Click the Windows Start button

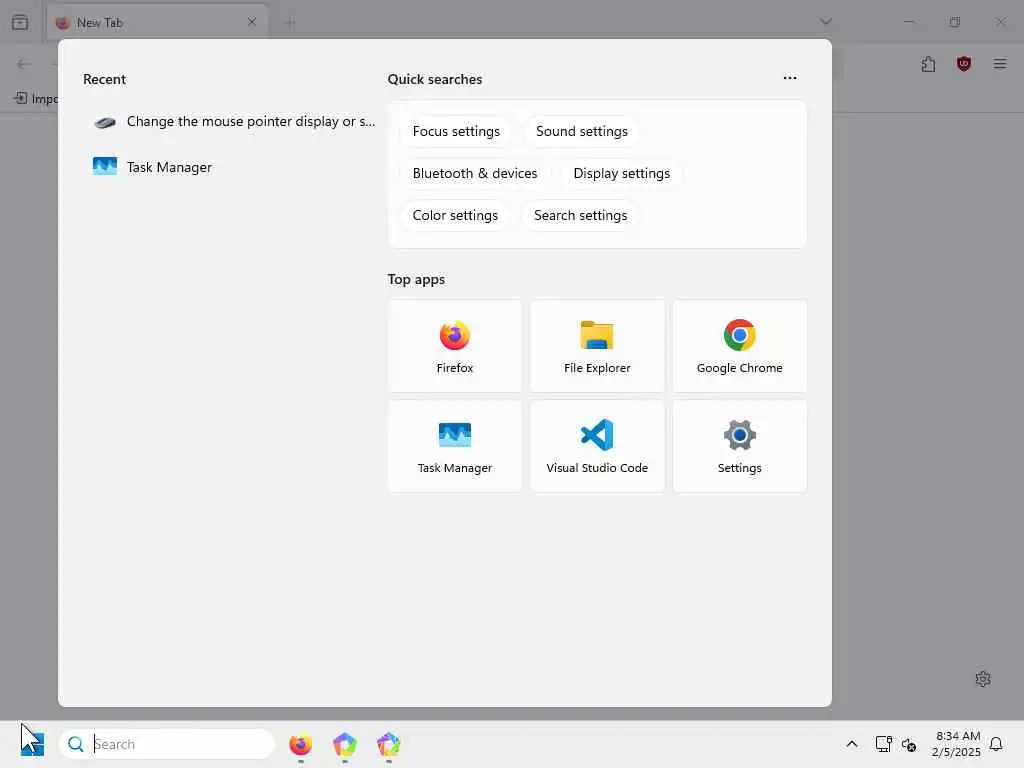click(x=32, y=744)
